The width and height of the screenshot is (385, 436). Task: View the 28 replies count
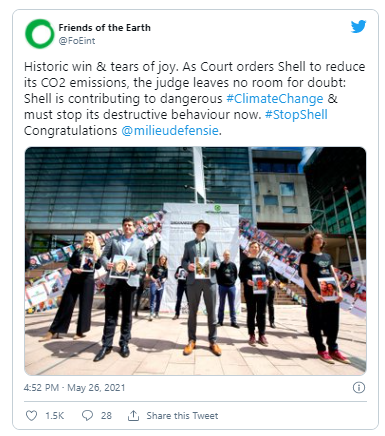click(x=106, y=416)
